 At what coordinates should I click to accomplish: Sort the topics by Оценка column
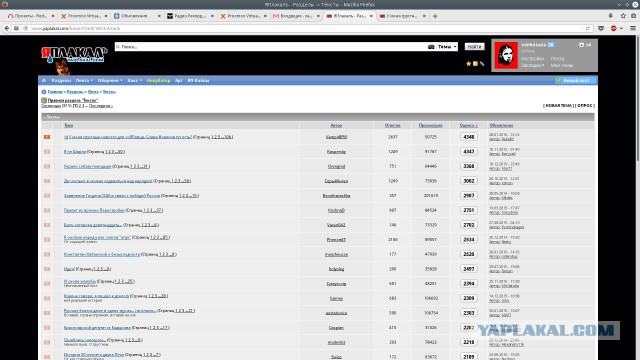pyautogui.click(x=468, y=125)
